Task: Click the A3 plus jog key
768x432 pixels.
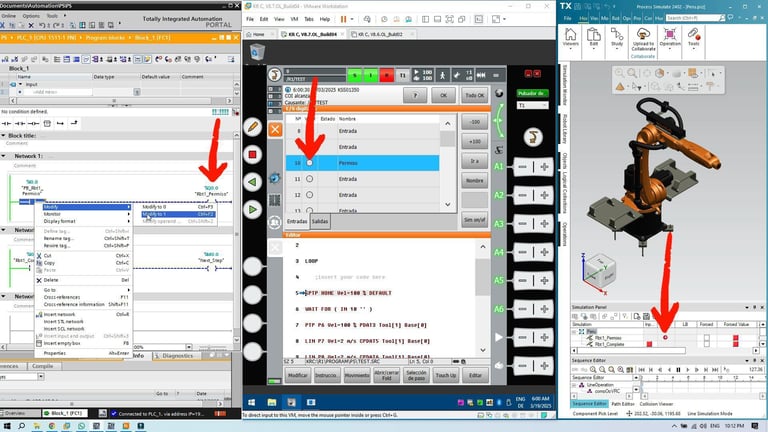Action: [544, 224]
